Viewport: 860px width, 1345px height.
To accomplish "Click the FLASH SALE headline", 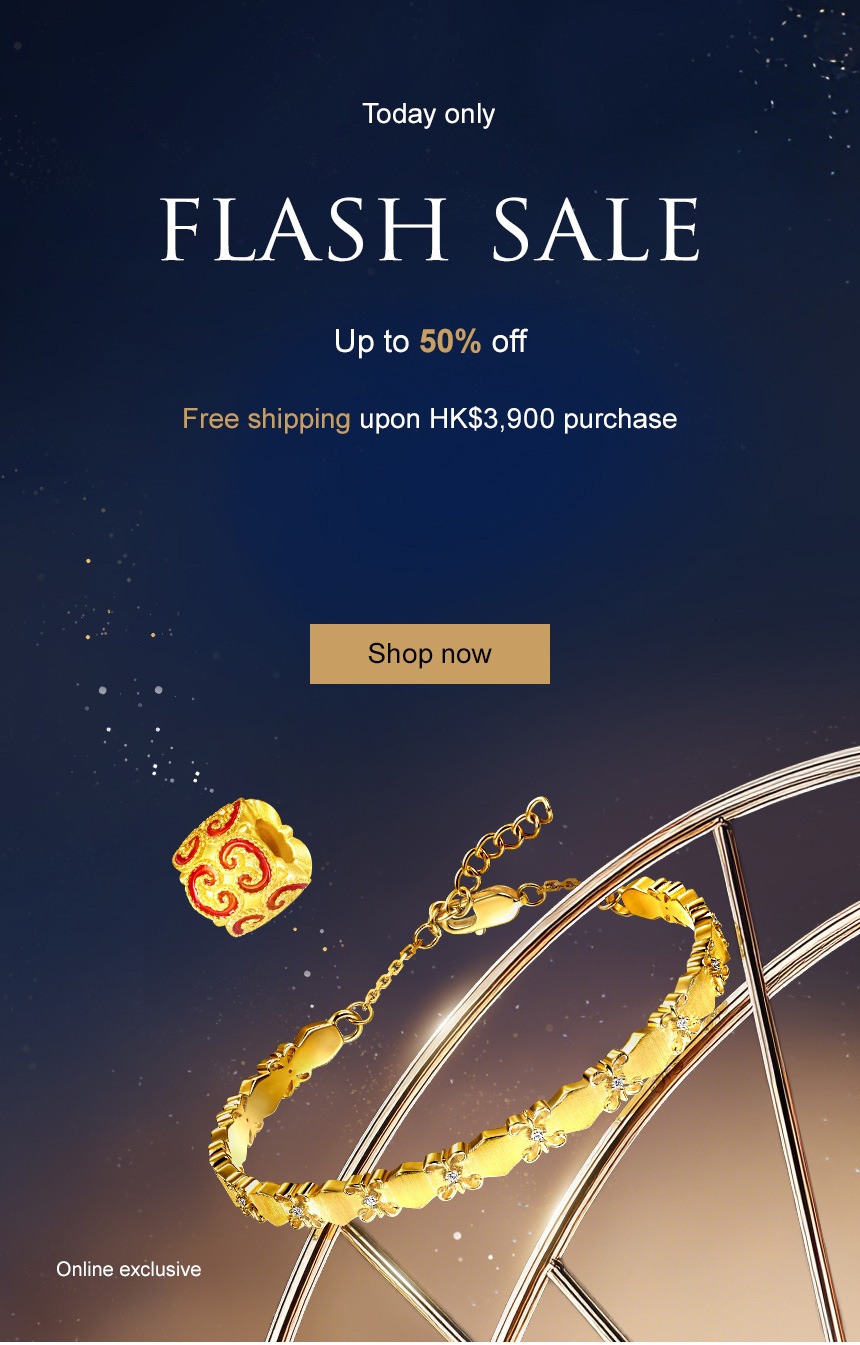I will coord(430,230).
